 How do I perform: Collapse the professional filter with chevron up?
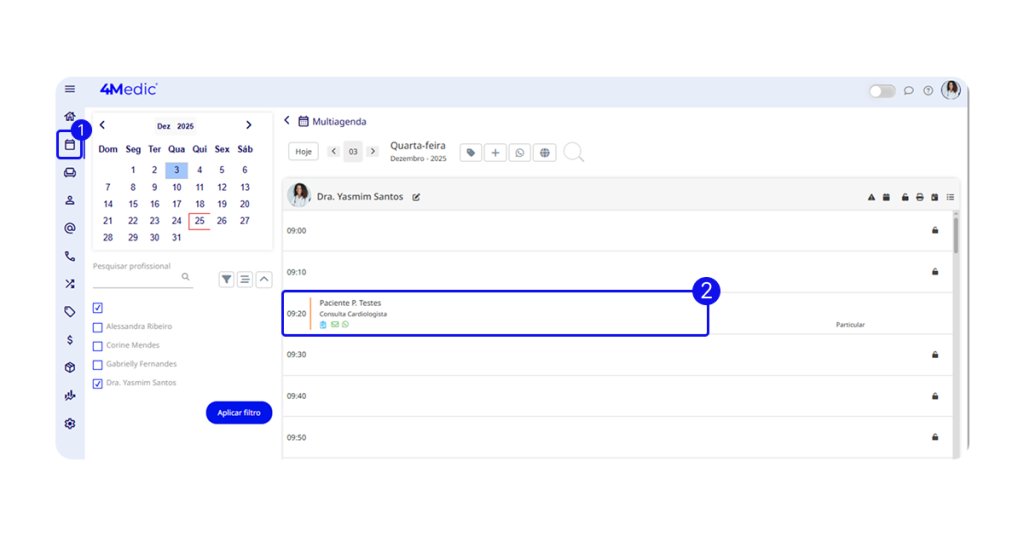click(x=264, y=280)
